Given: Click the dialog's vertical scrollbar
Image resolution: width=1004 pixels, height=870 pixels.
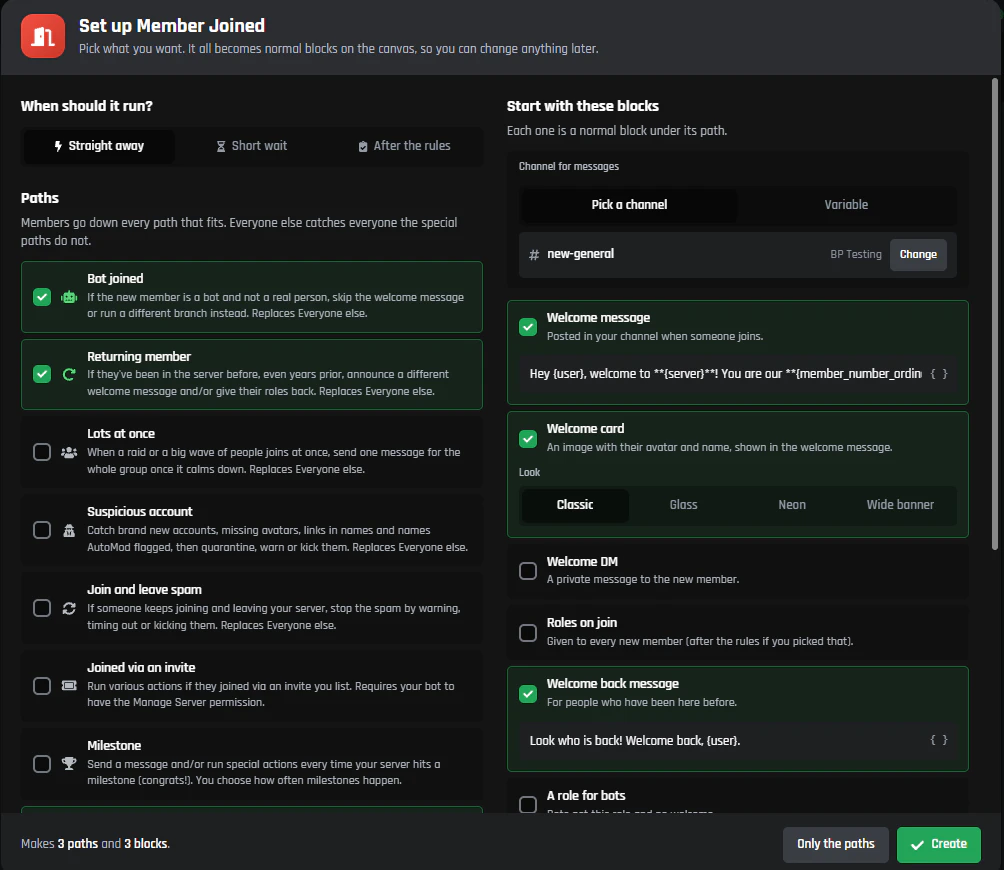Looking at the screenshot, I should (x=994, y=314).
